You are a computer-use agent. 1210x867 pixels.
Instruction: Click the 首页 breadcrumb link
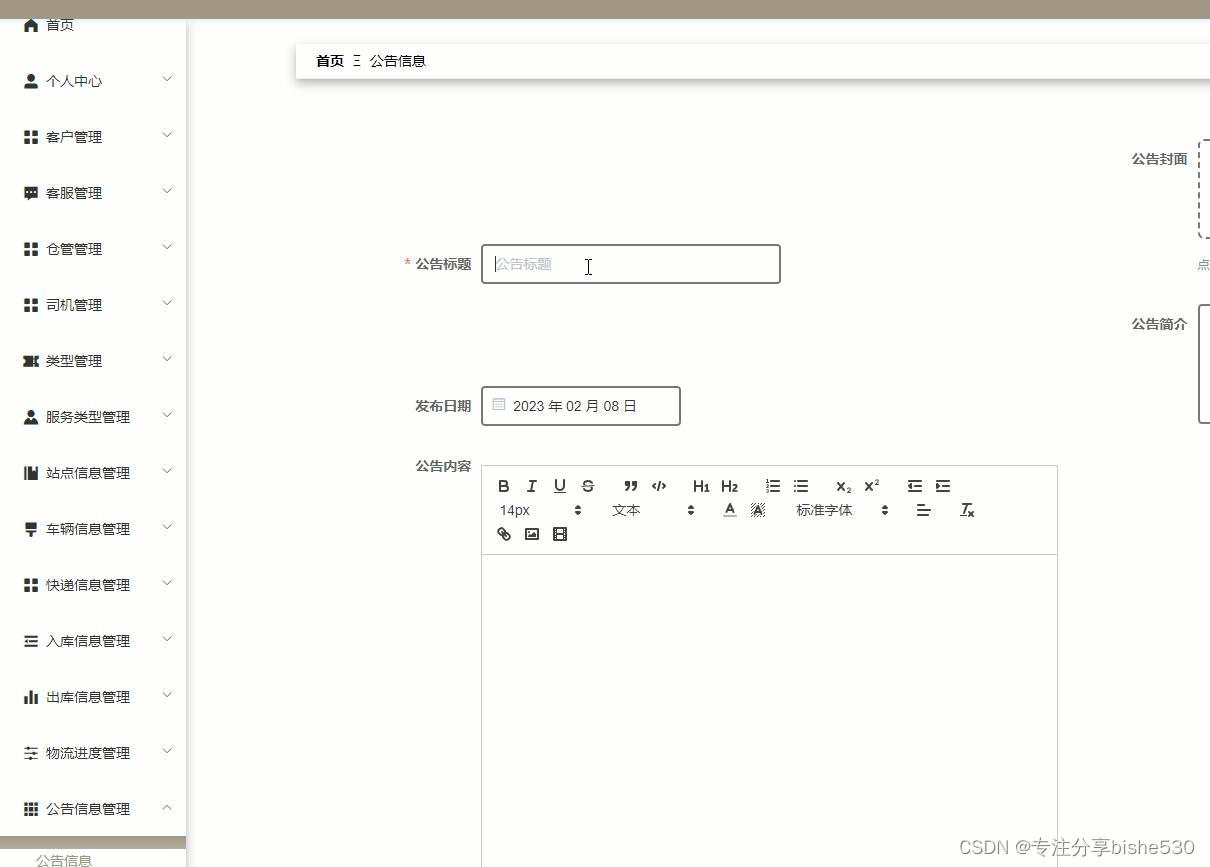point(330,61)
